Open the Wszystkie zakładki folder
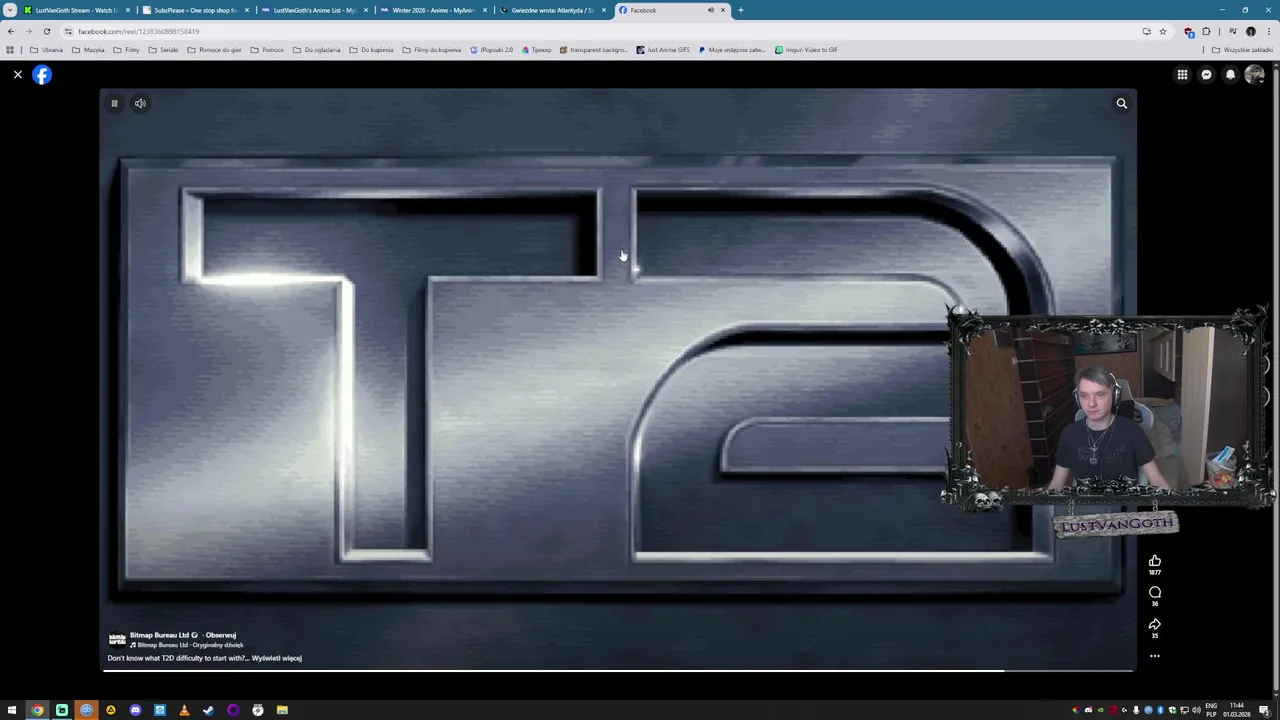This screenshot has width=1280, height=720. tap(1243, 50)
